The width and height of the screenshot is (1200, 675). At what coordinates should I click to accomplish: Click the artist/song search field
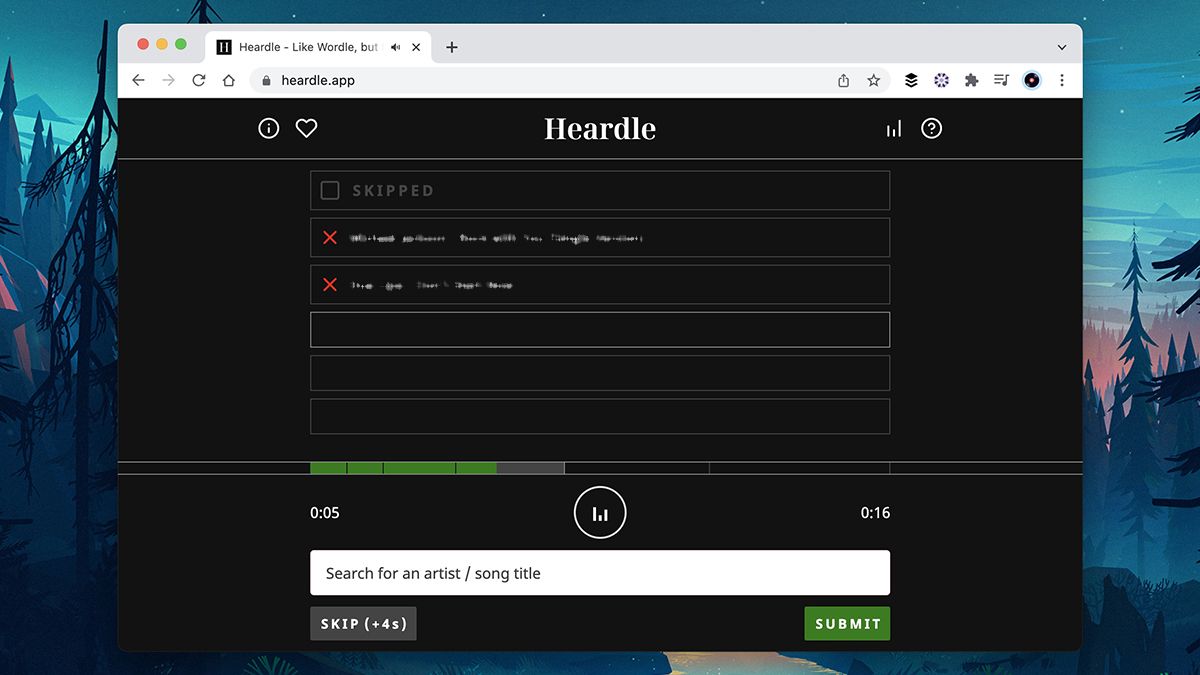(600, 572)
